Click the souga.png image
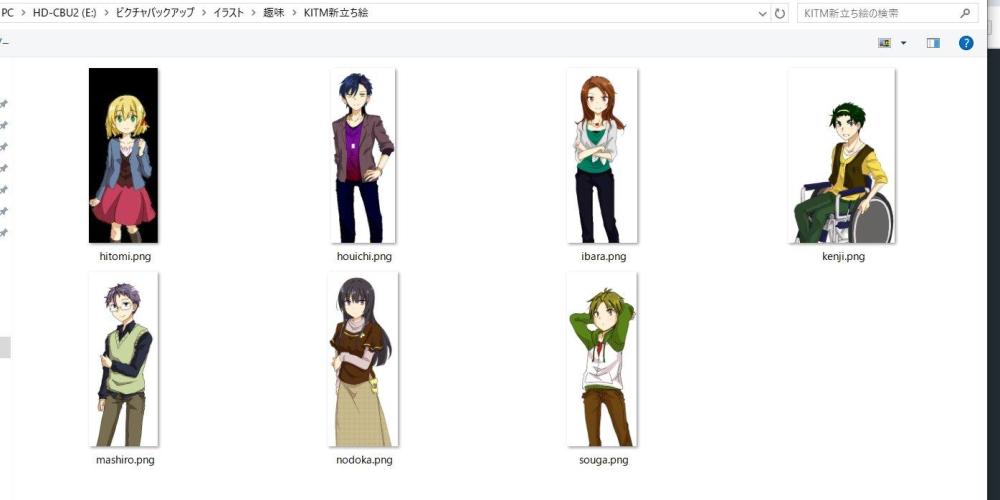This screenshot has width=1000, height=500. tap(602, 359)
